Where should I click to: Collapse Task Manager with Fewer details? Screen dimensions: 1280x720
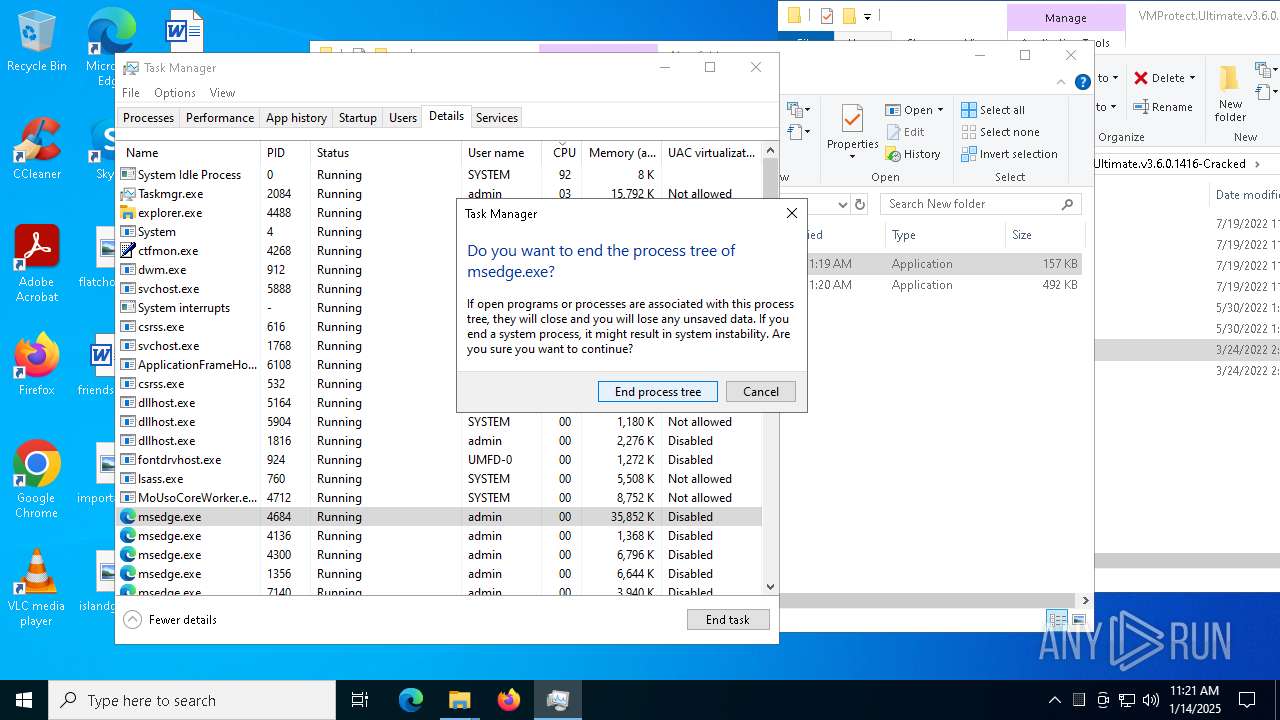coord(170,620)
